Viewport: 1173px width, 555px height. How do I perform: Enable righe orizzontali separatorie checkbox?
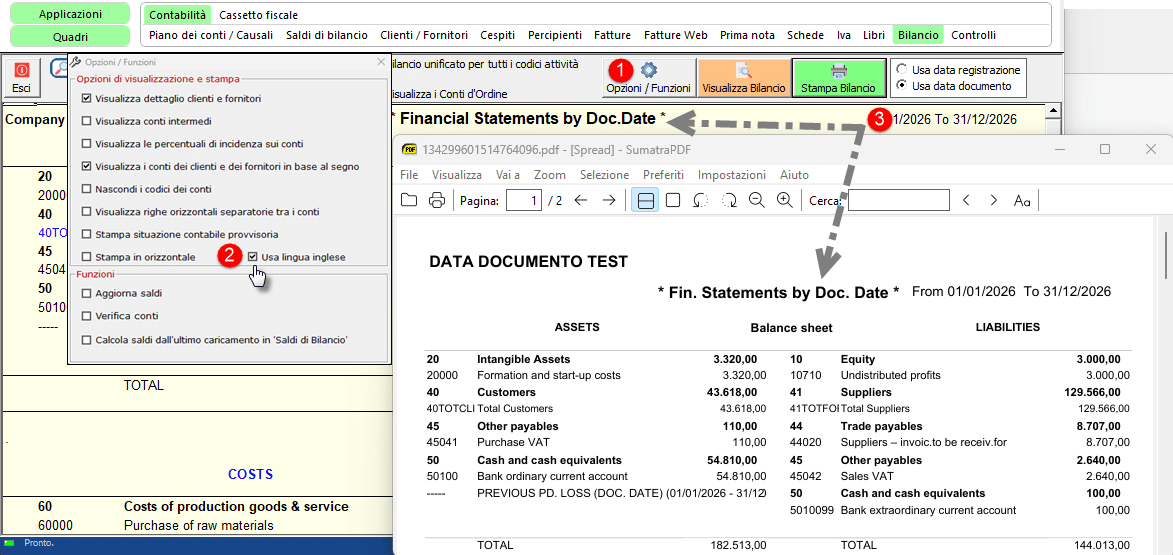[87, 212]
